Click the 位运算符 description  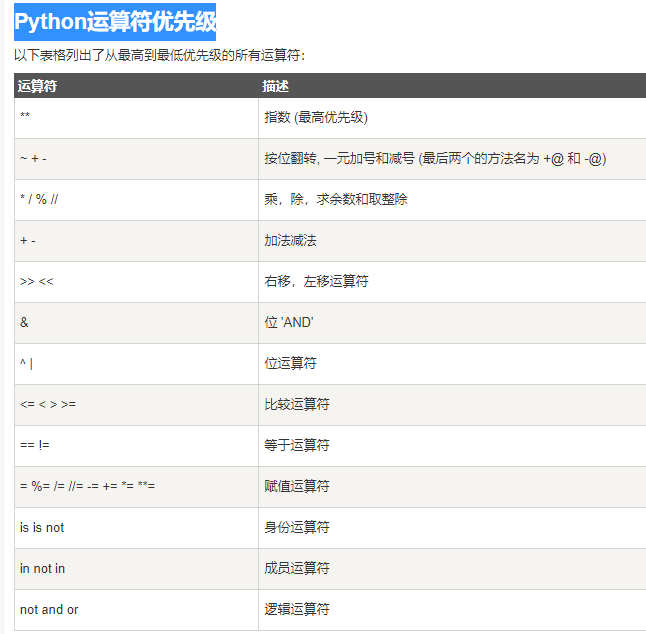coord(290,363)
